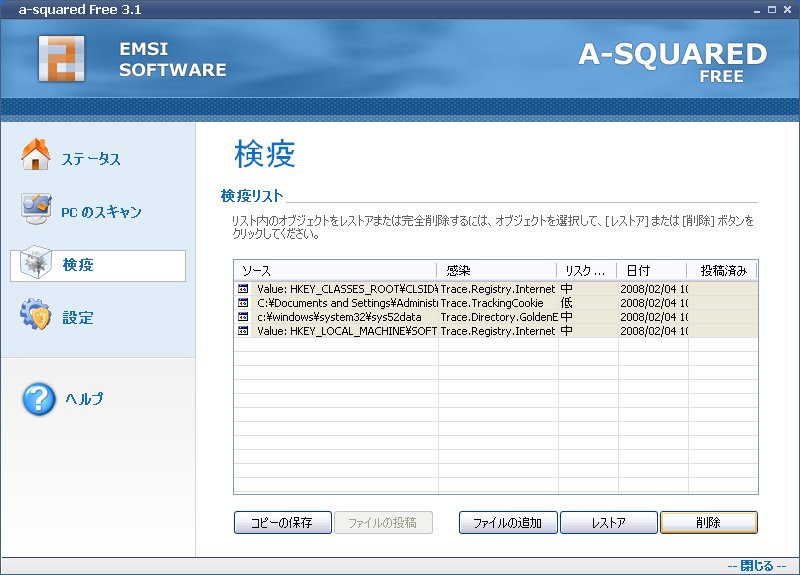The image size is (800, 575).
Task: Click the 削除 button
Action: click(709, 522)
